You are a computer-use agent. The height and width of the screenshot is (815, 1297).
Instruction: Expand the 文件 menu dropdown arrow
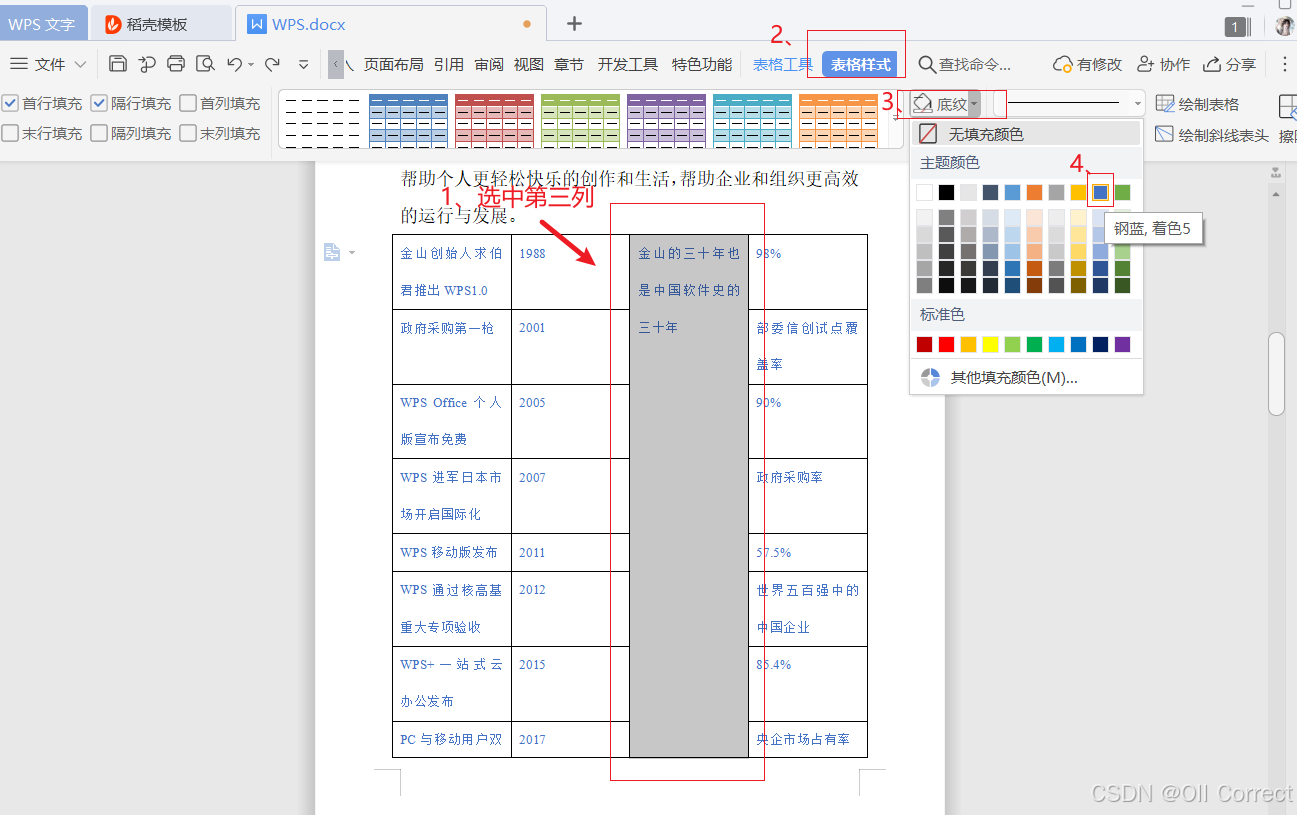80,65
